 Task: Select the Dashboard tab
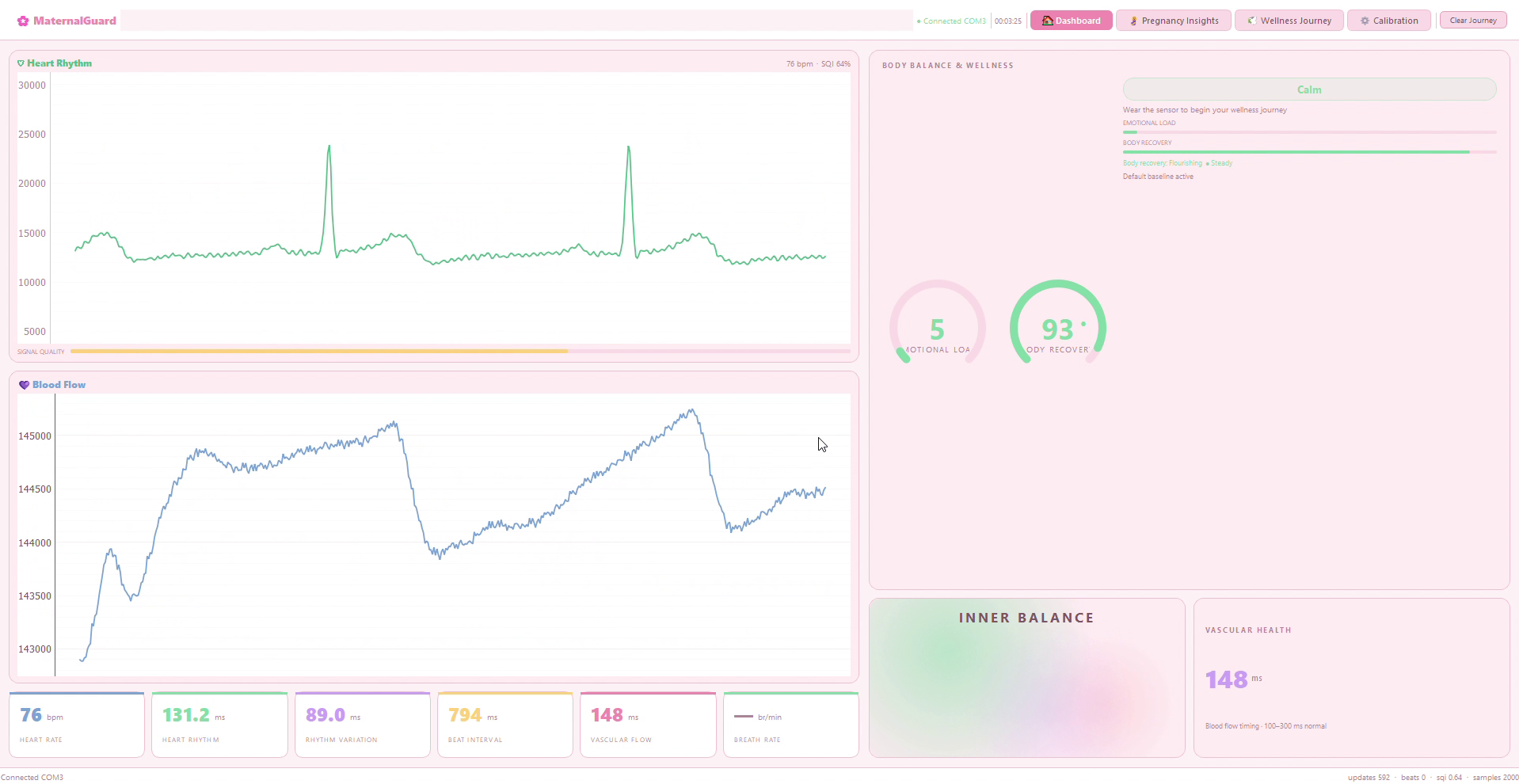[x=1071, y=21]
